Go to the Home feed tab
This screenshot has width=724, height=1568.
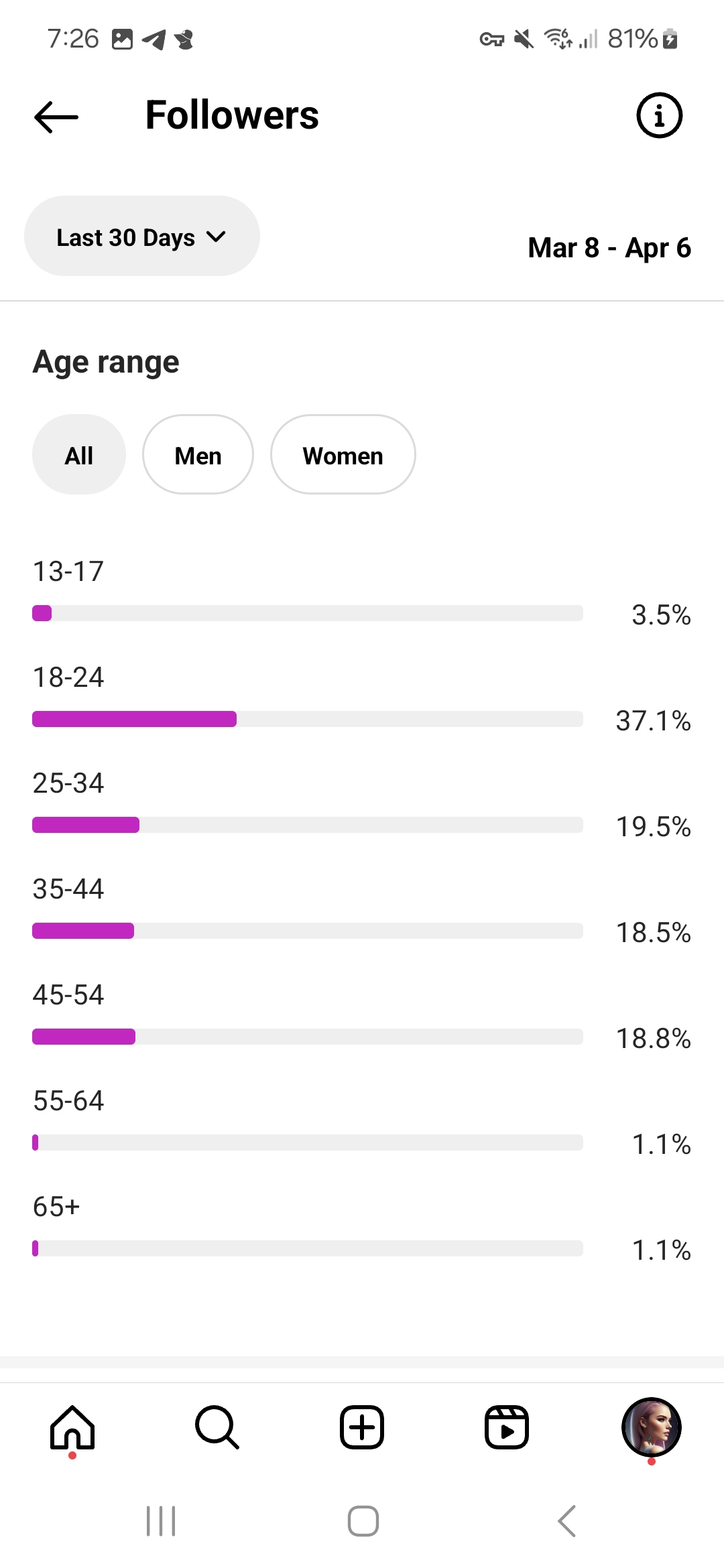(x=72, y=1427)
